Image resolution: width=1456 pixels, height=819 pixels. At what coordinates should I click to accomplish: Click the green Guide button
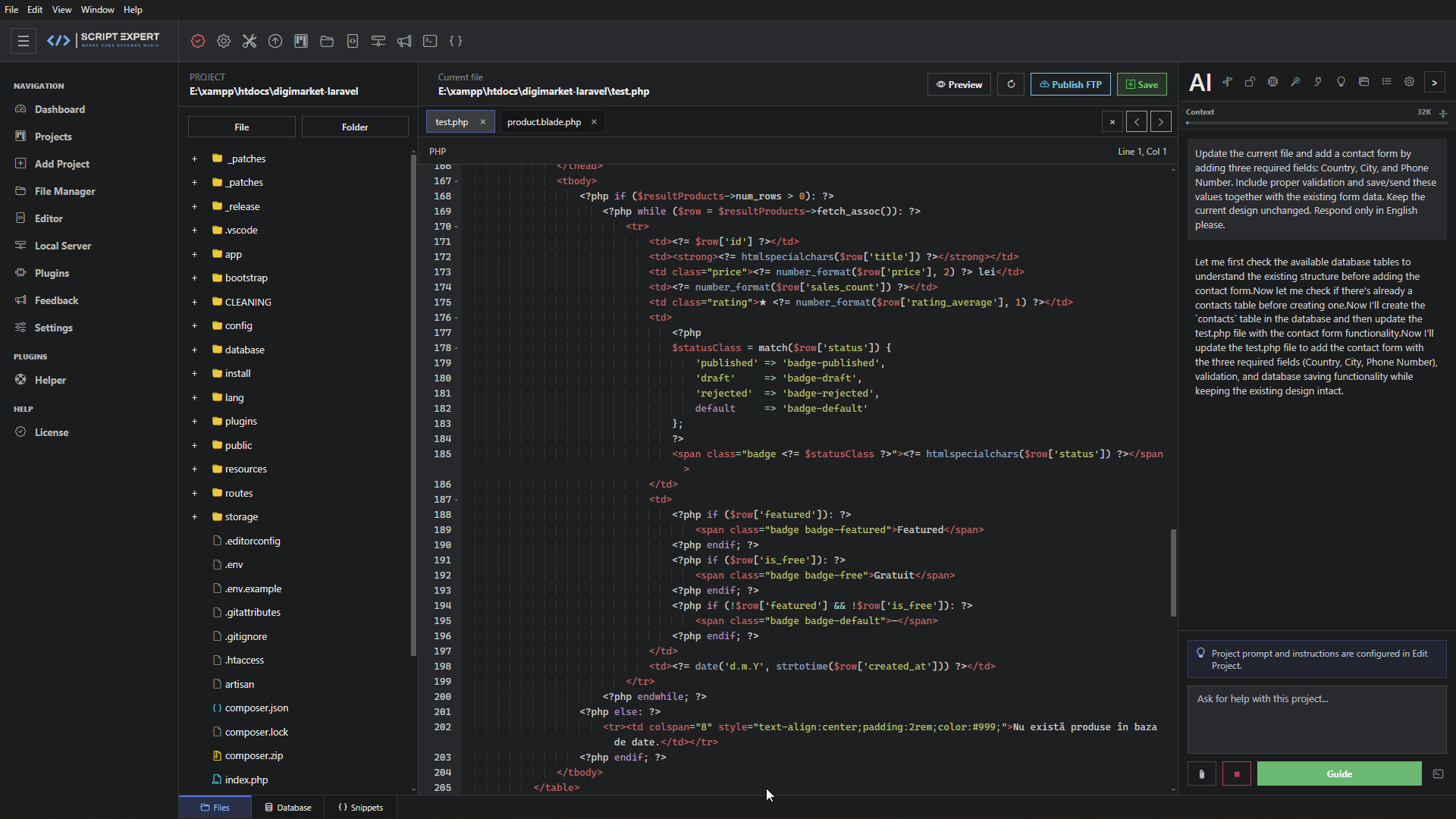1339,774
